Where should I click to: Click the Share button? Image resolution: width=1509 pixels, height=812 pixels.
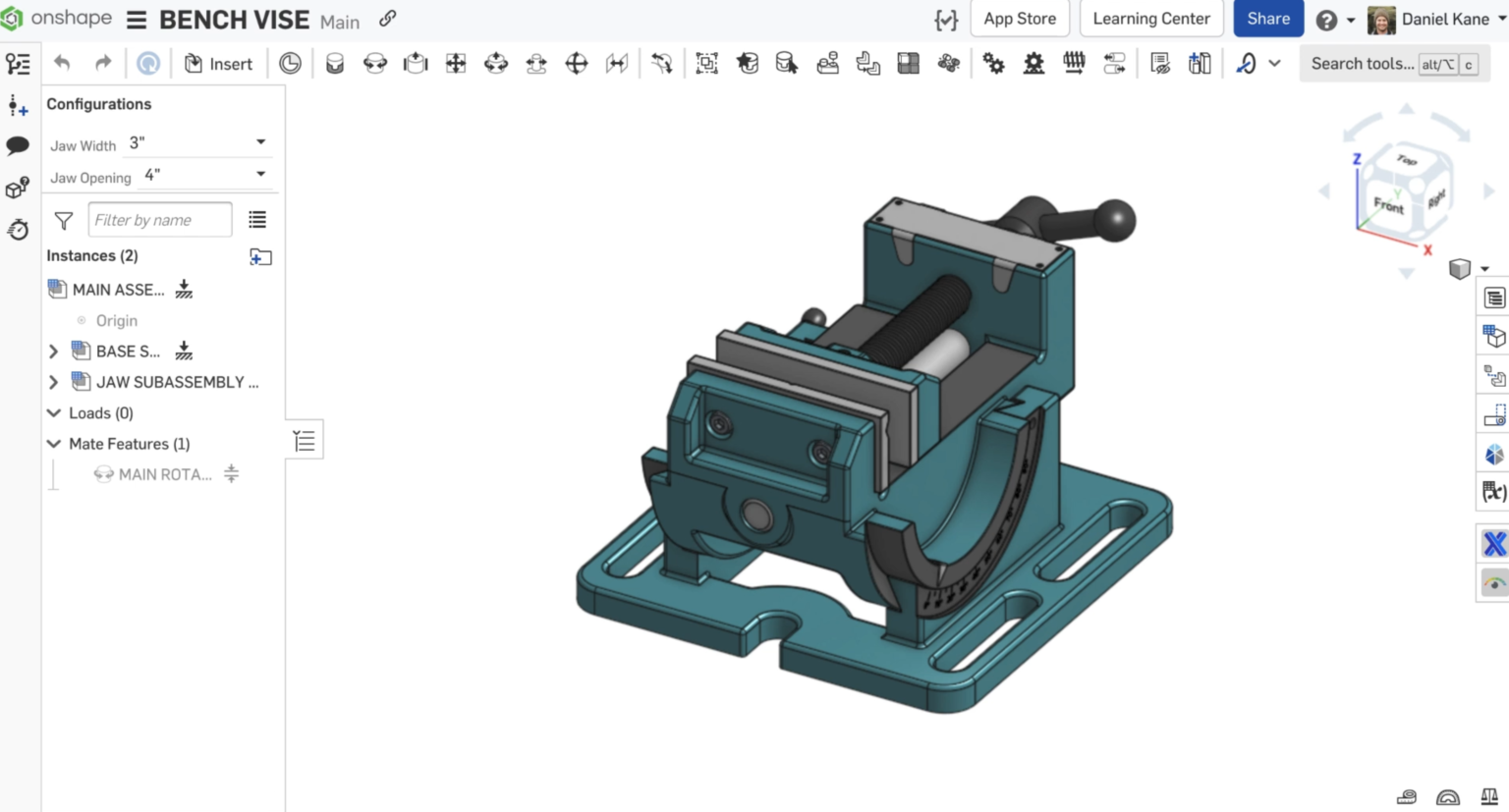click(x=1267, y=19)
